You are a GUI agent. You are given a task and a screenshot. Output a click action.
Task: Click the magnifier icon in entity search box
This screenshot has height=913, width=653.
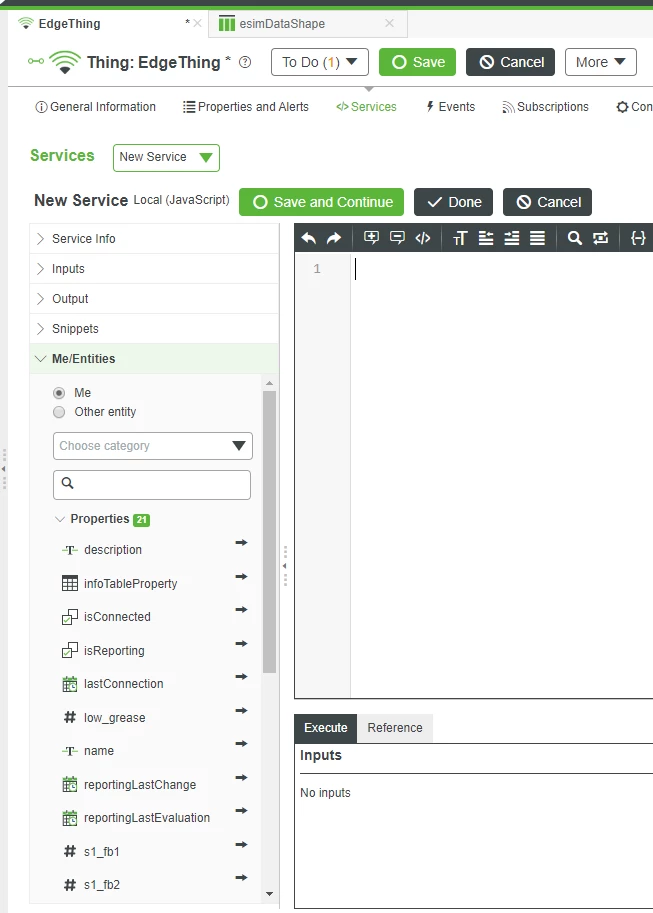coord(68,483)
